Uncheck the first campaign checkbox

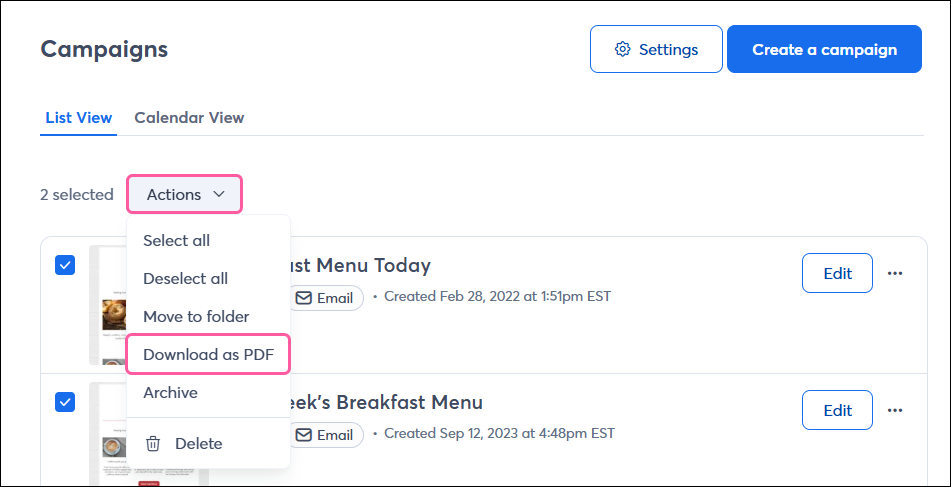[x=65, y=265]
